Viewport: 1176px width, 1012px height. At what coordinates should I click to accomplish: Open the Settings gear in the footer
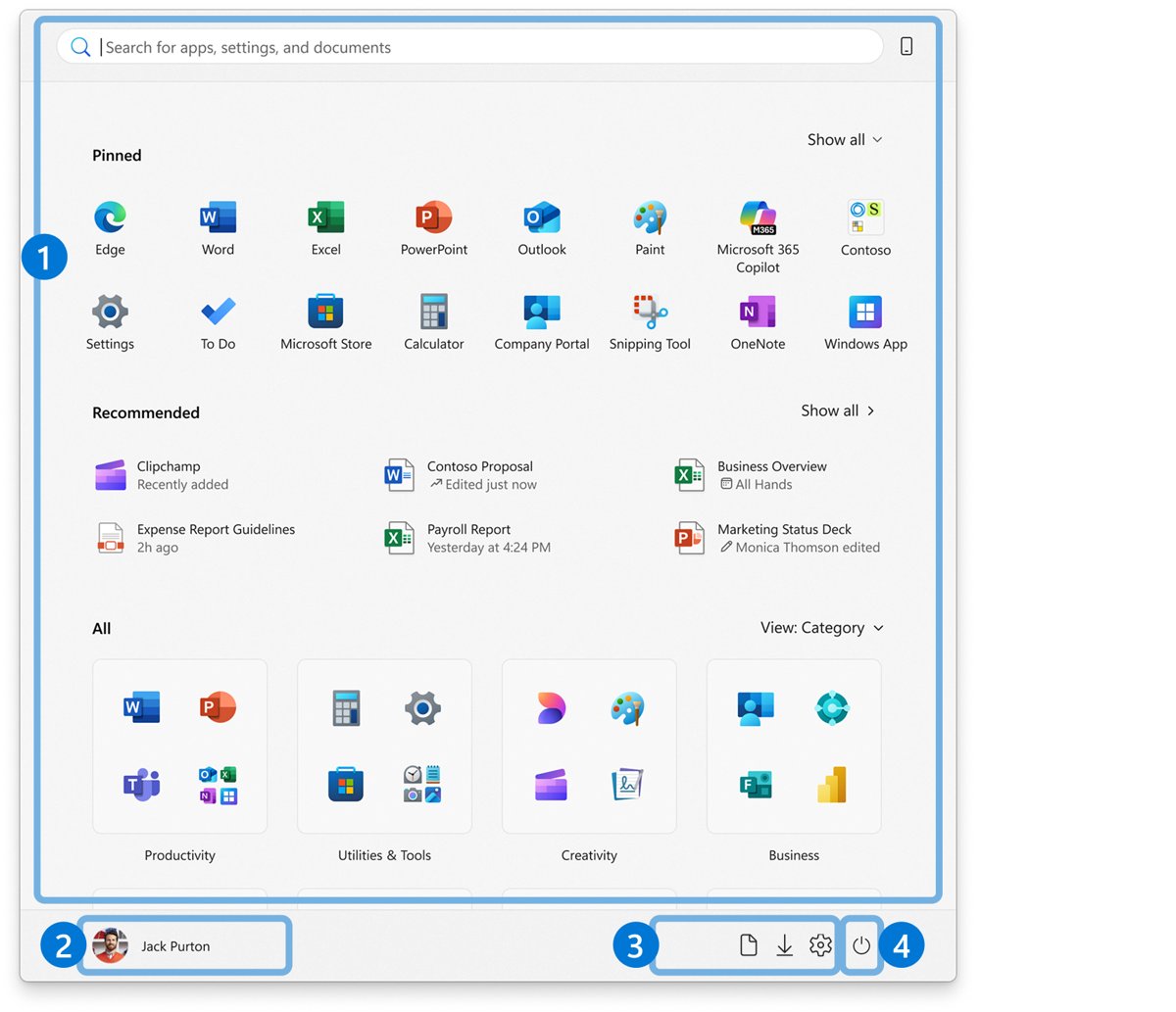821,945
